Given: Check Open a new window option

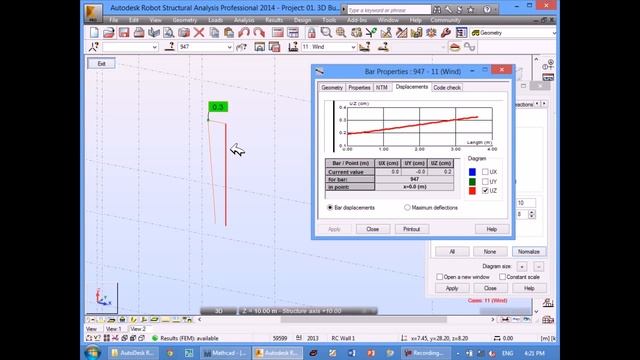Looking at the screenshot, I should pos(440,277).
